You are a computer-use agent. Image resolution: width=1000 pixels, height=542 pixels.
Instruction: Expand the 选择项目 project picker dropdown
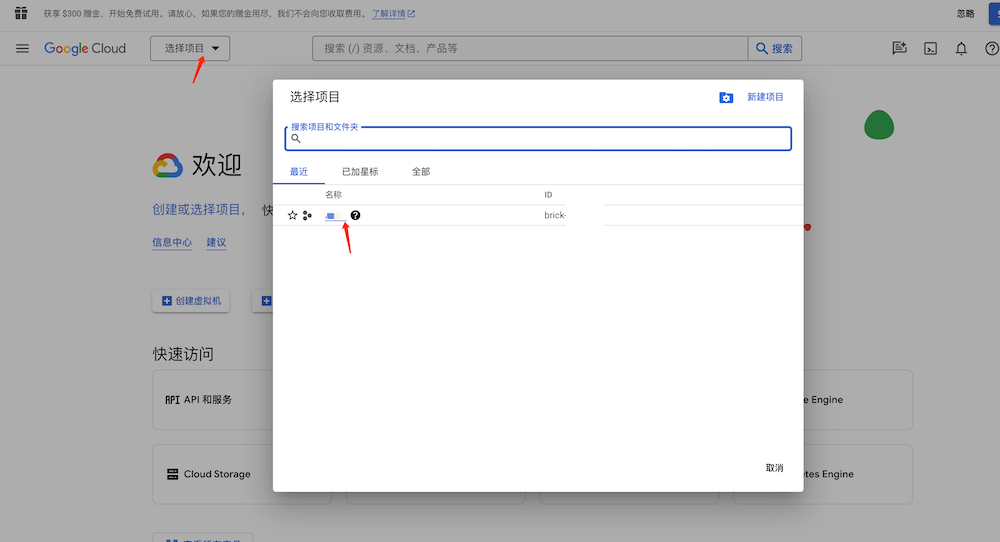tap(190, 48)
